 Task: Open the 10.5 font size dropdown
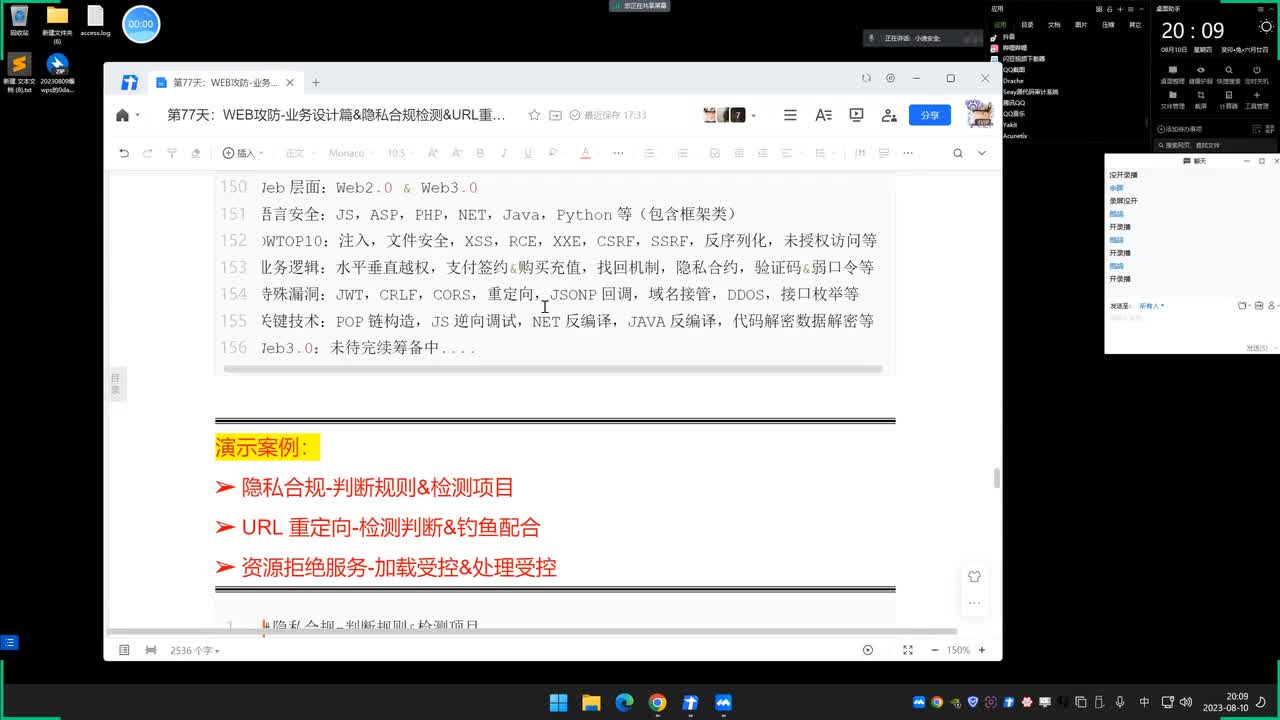[400, 153]
